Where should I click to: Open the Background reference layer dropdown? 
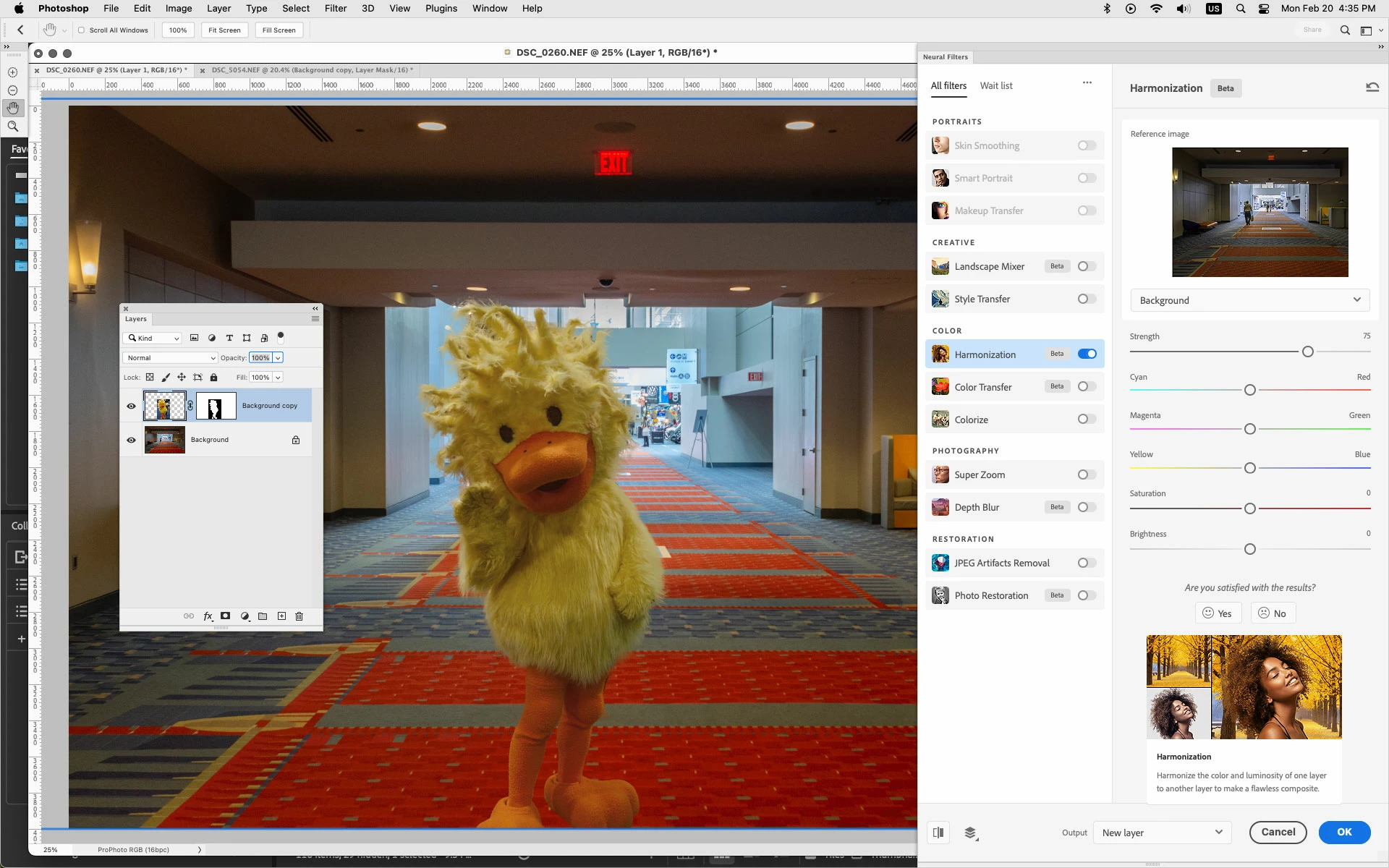(1249, 300)
